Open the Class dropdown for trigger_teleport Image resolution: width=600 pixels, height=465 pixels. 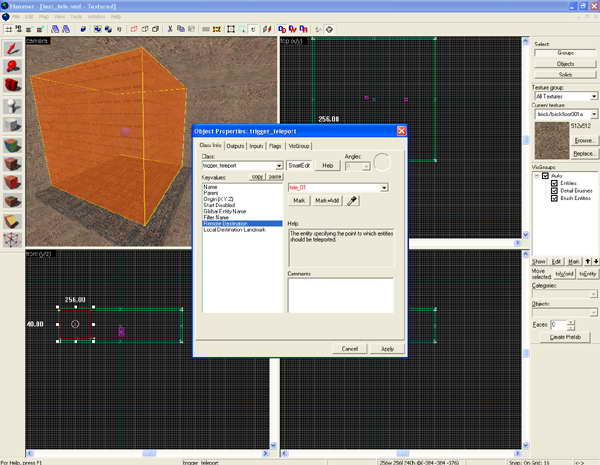click(x=279, y=165)
